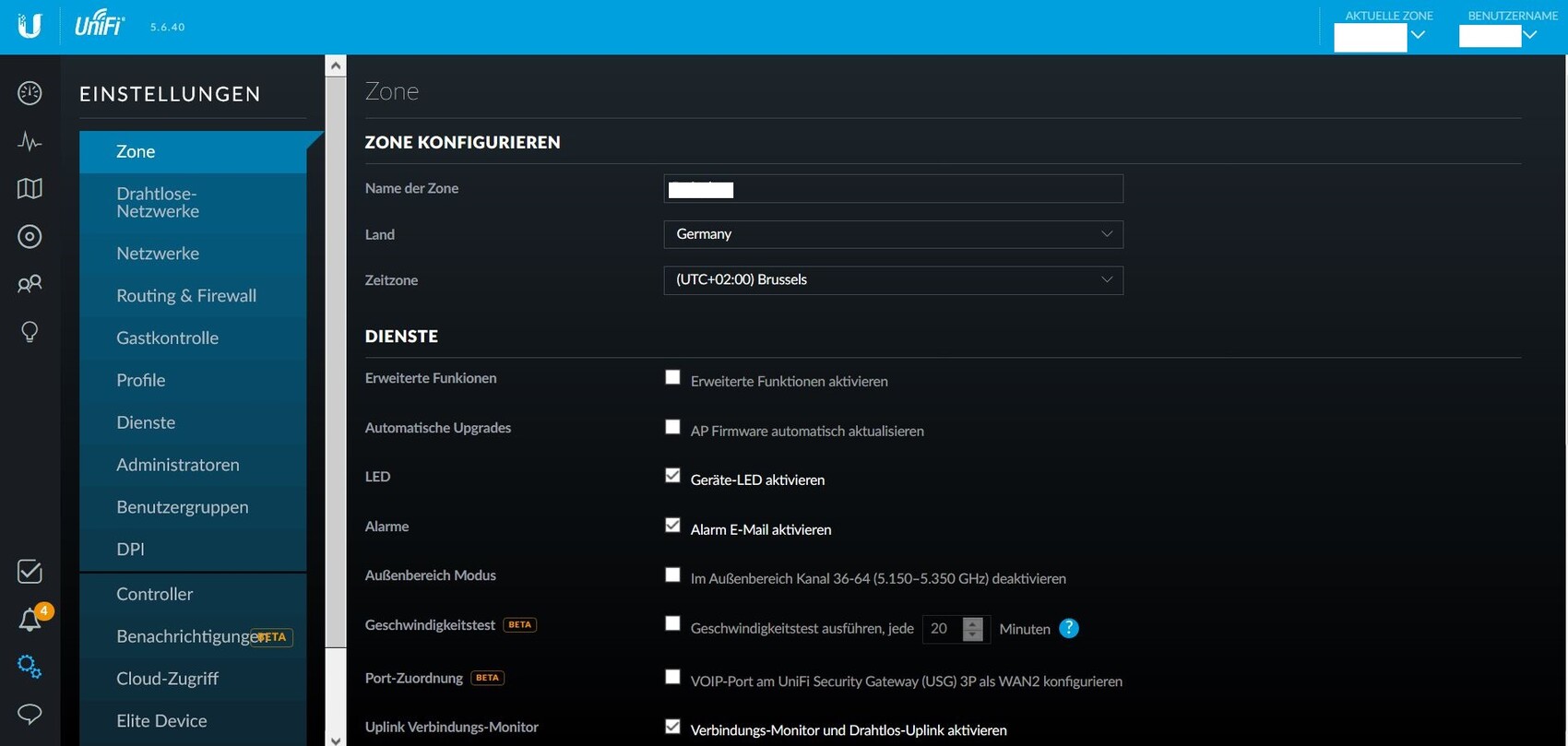
Task: Click the speed test minutes stepper arrows
Action: pyautogui.click(x=972, y=629)
